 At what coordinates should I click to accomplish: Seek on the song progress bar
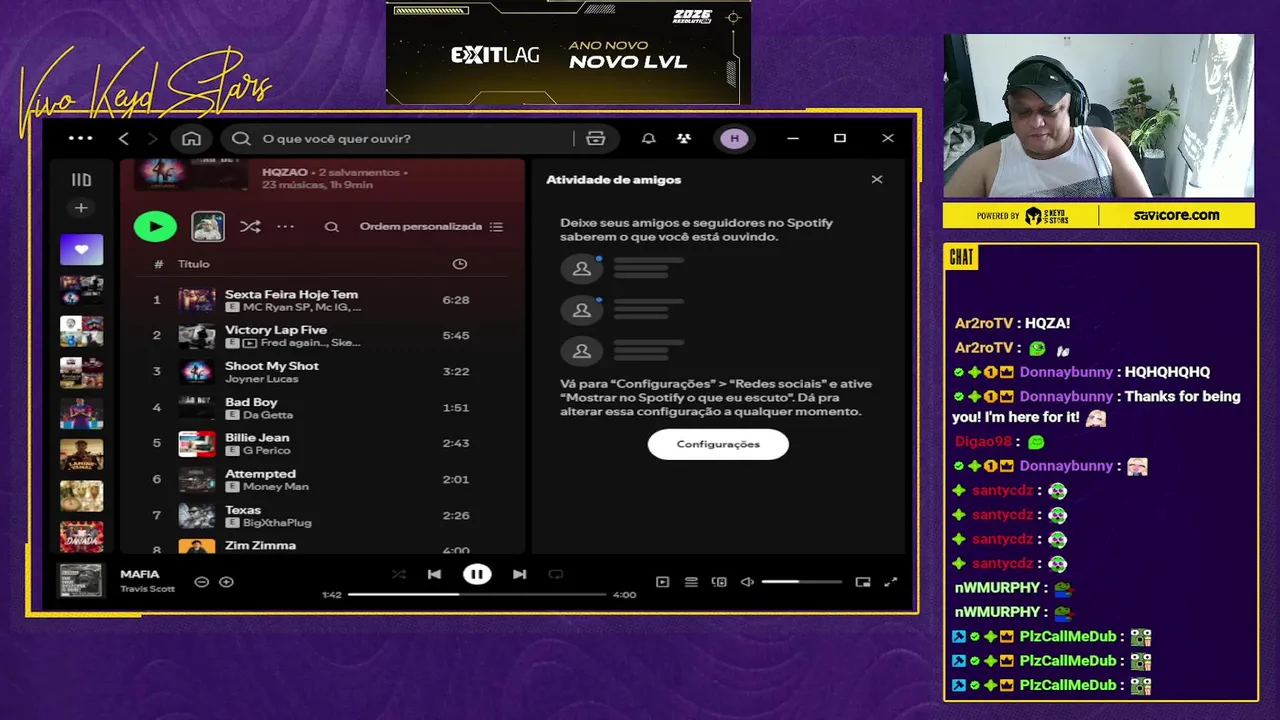[x=477, y=594]
